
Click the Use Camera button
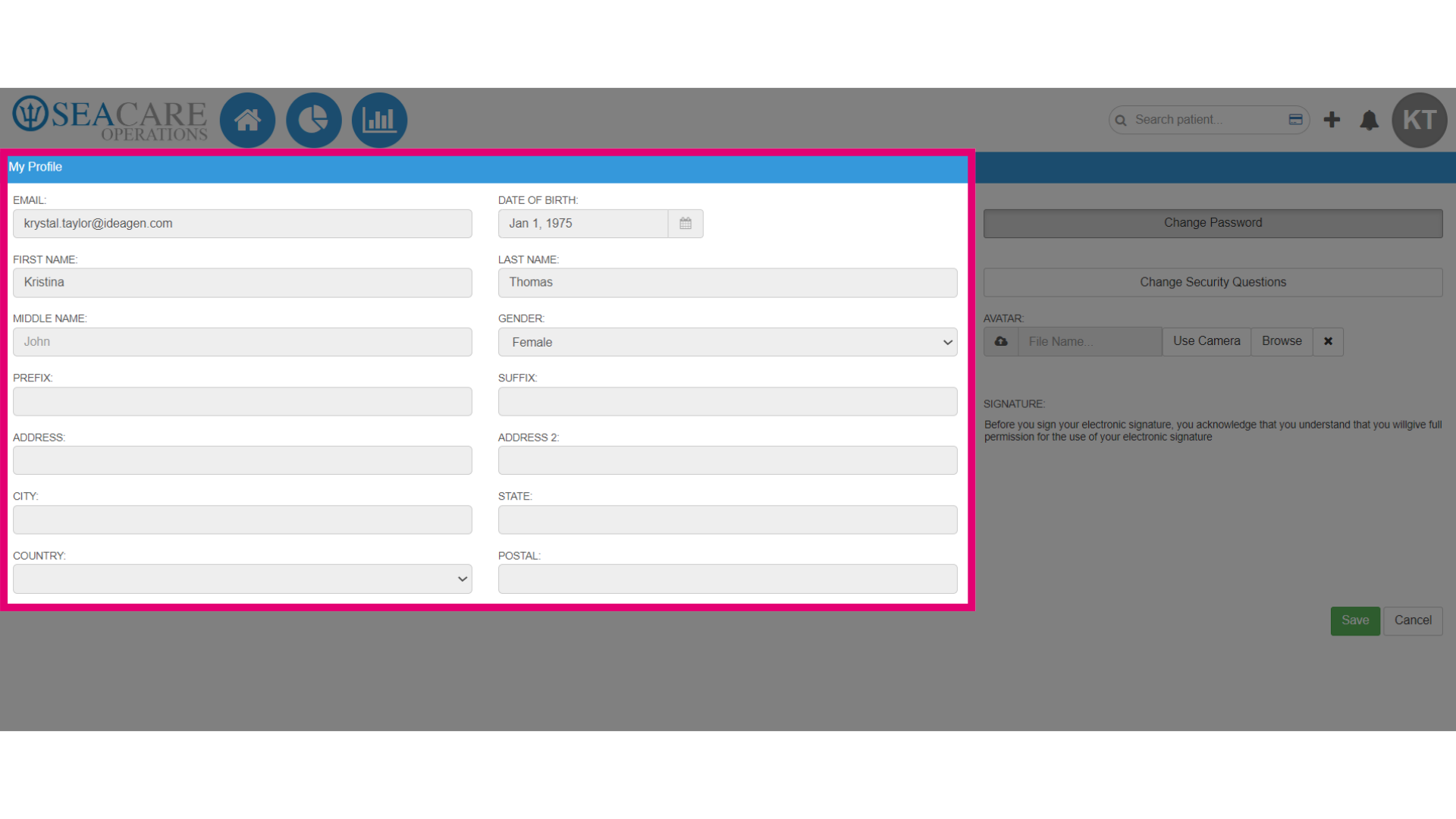coord(1207,341)
